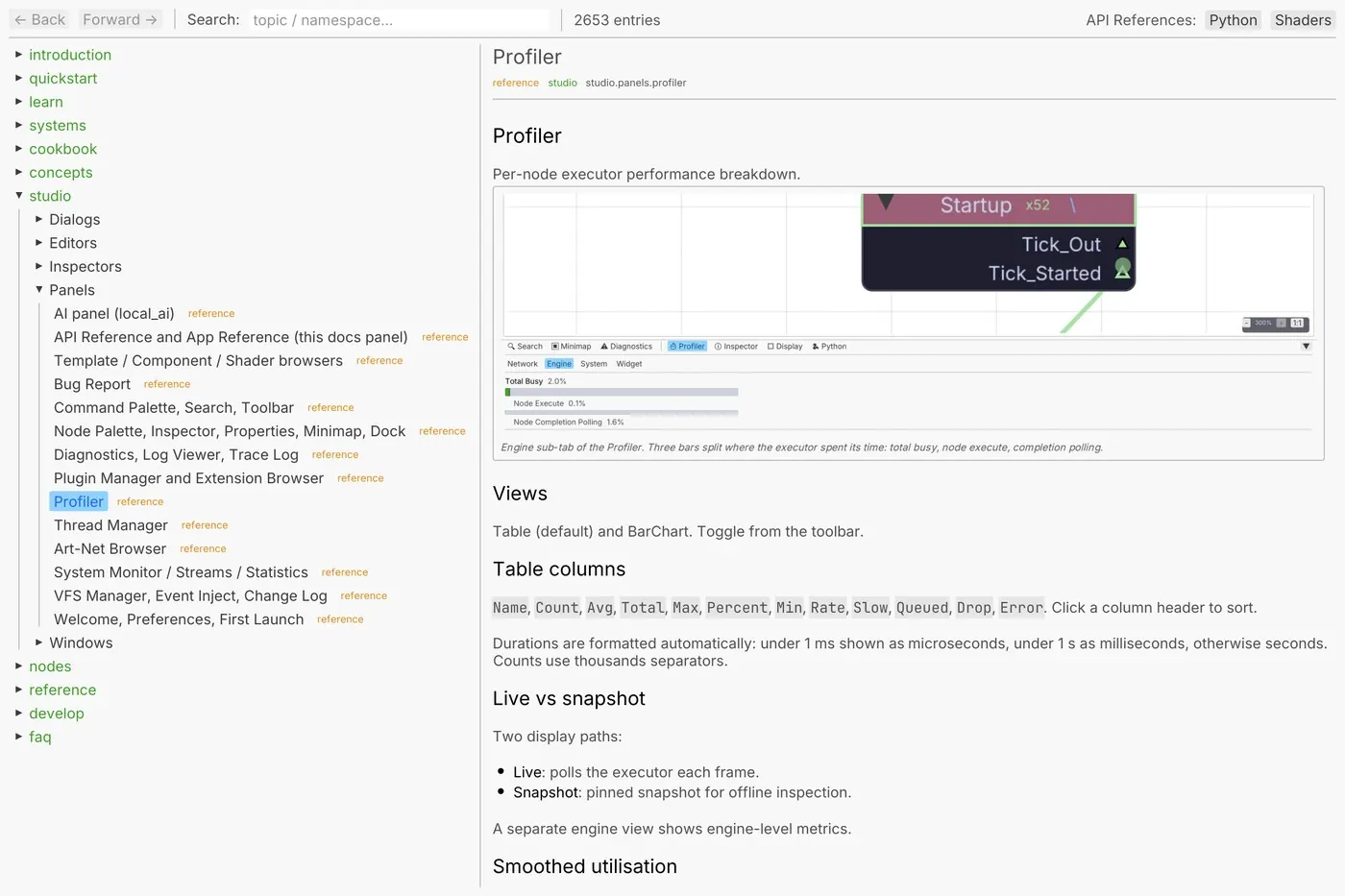Expand the Dialogs subtree

(38, 220)
